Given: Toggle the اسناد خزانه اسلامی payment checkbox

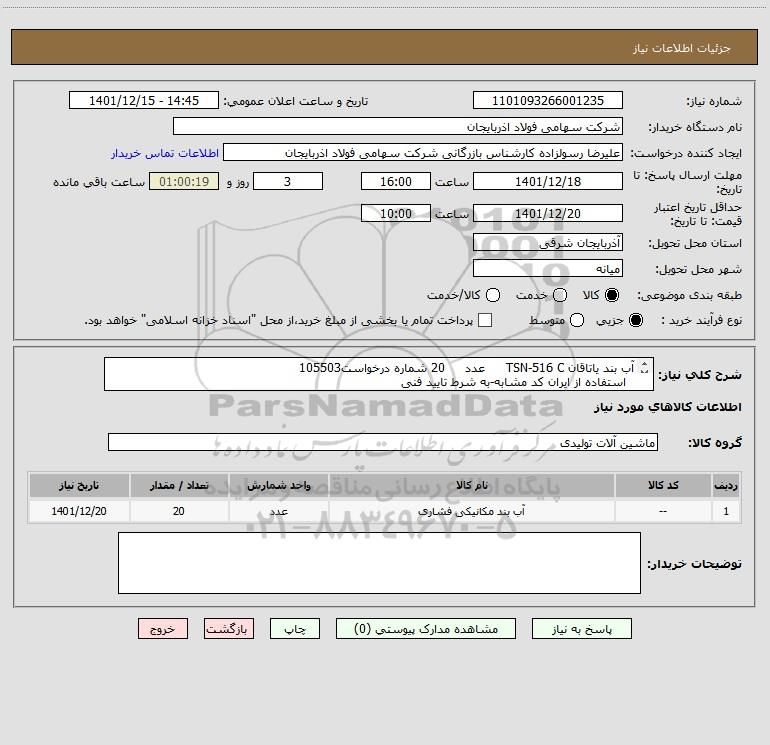Looking at the screenshot, I should tap(485, 320).
